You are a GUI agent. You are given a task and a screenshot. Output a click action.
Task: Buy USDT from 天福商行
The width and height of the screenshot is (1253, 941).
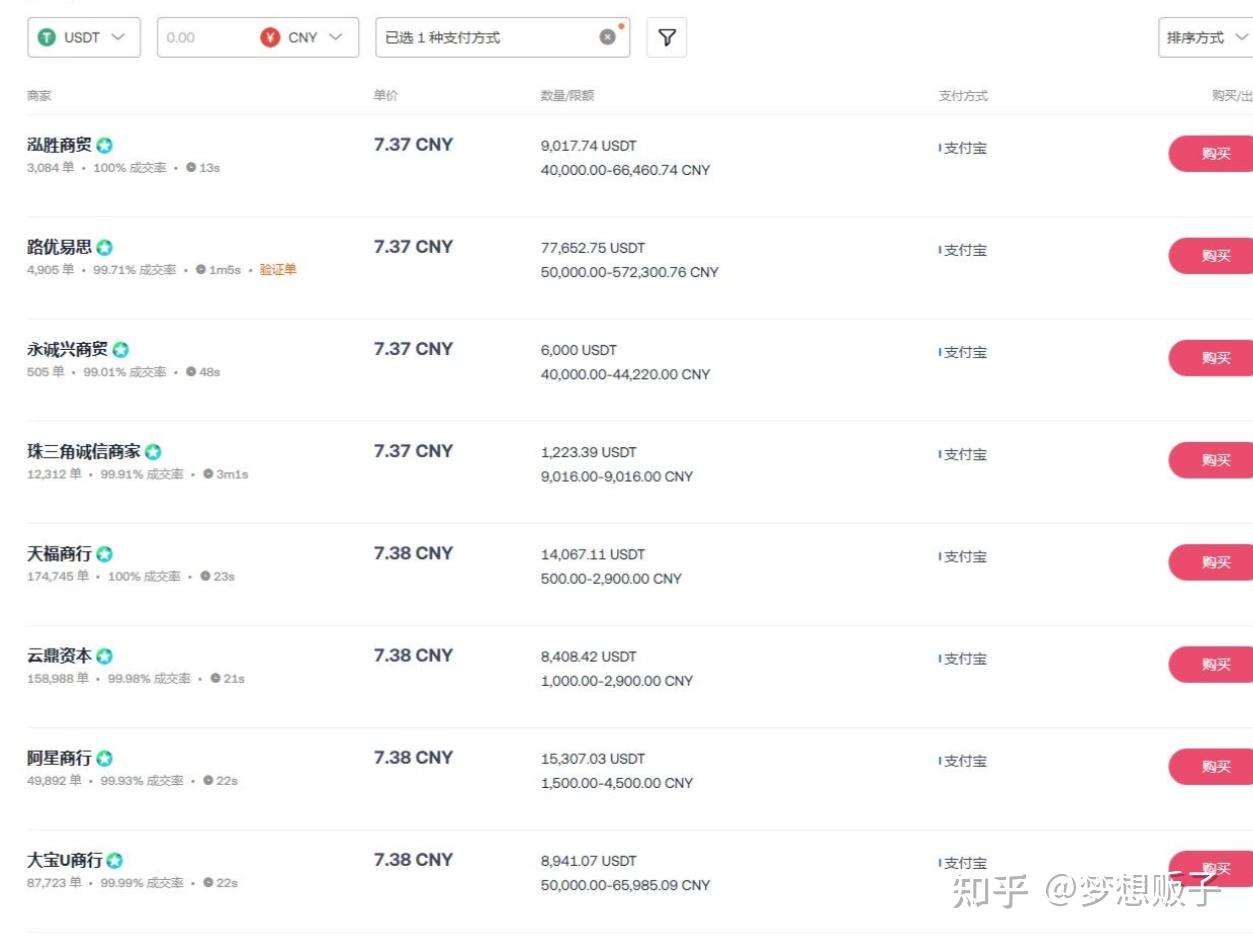[x=1214, y=563]
